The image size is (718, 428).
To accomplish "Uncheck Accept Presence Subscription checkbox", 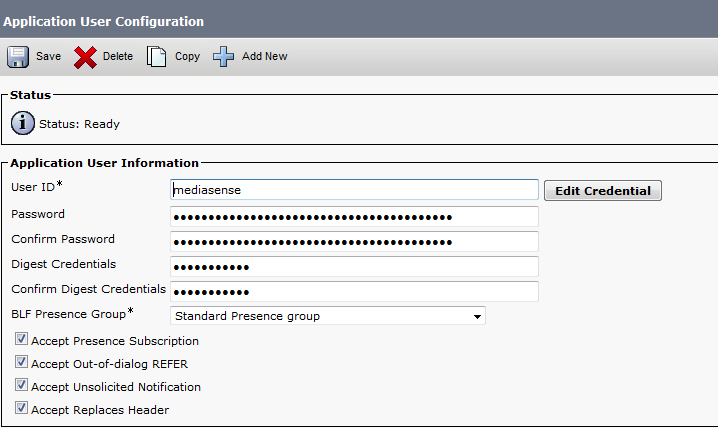I will [21, 341].
